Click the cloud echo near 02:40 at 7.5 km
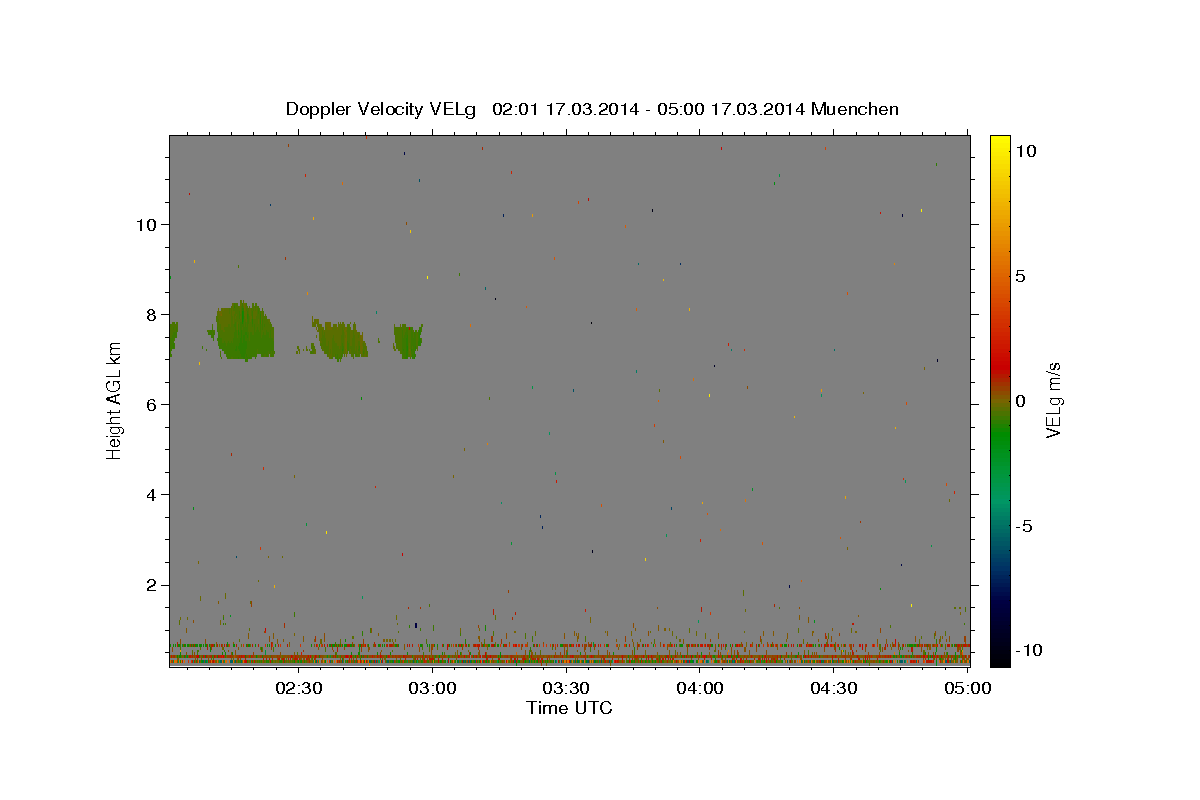The image size is (1200, 800). (340, 340)
